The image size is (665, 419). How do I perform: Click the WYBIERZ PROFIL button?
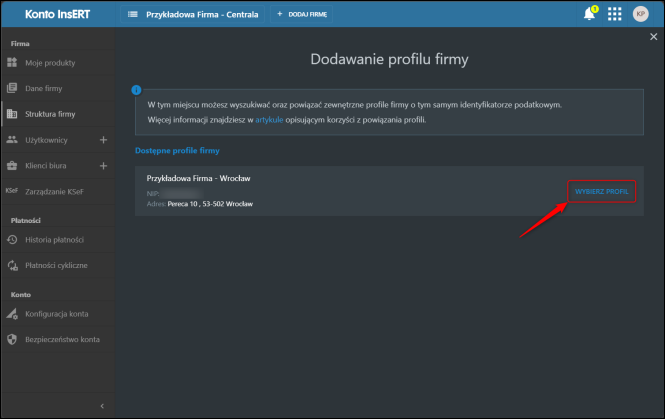point(604,190)
